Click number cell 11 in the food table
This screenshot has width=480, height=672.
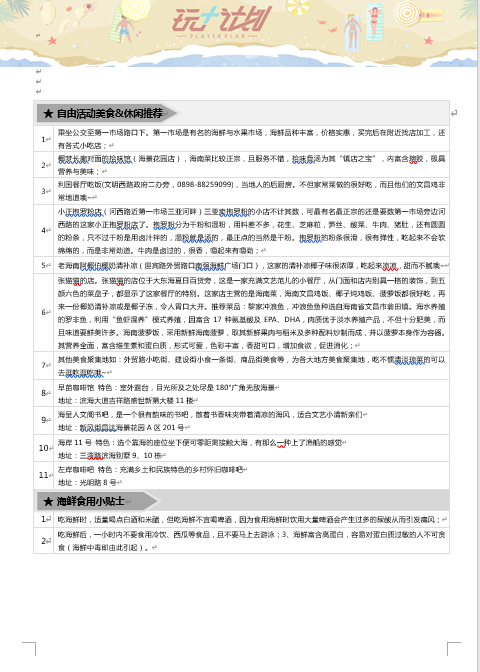44,475
